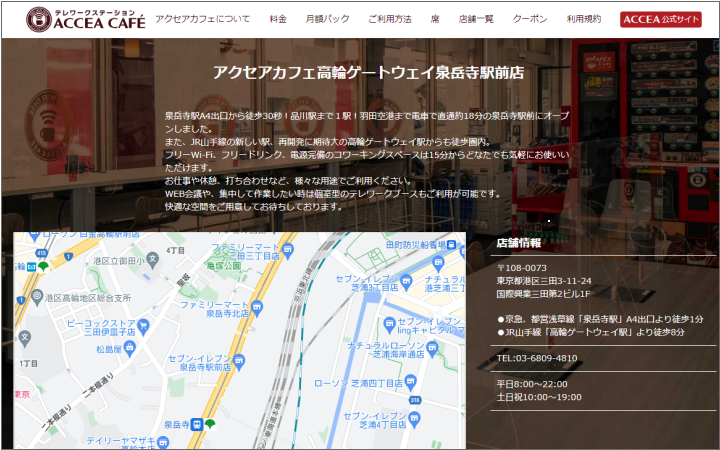Go to the 月額パック menu item
720x450 pixels.
327,19
